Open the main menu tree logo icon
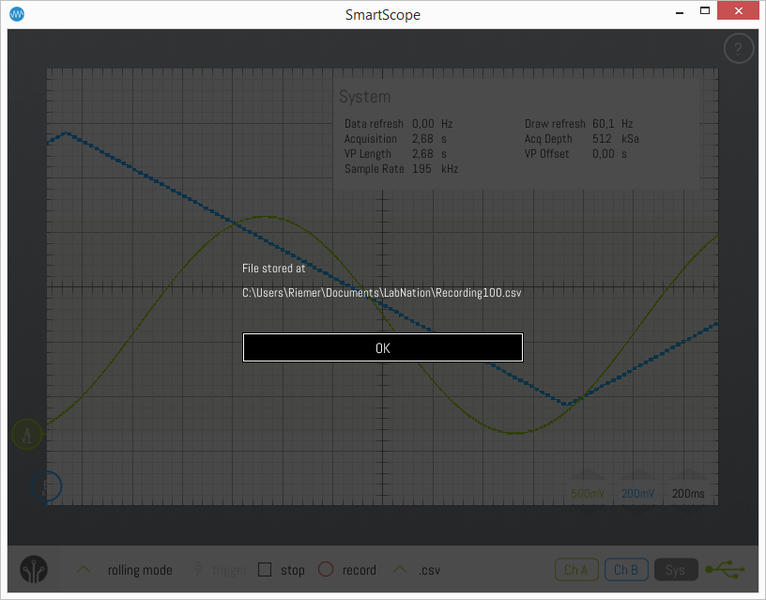 click(35, 570)
